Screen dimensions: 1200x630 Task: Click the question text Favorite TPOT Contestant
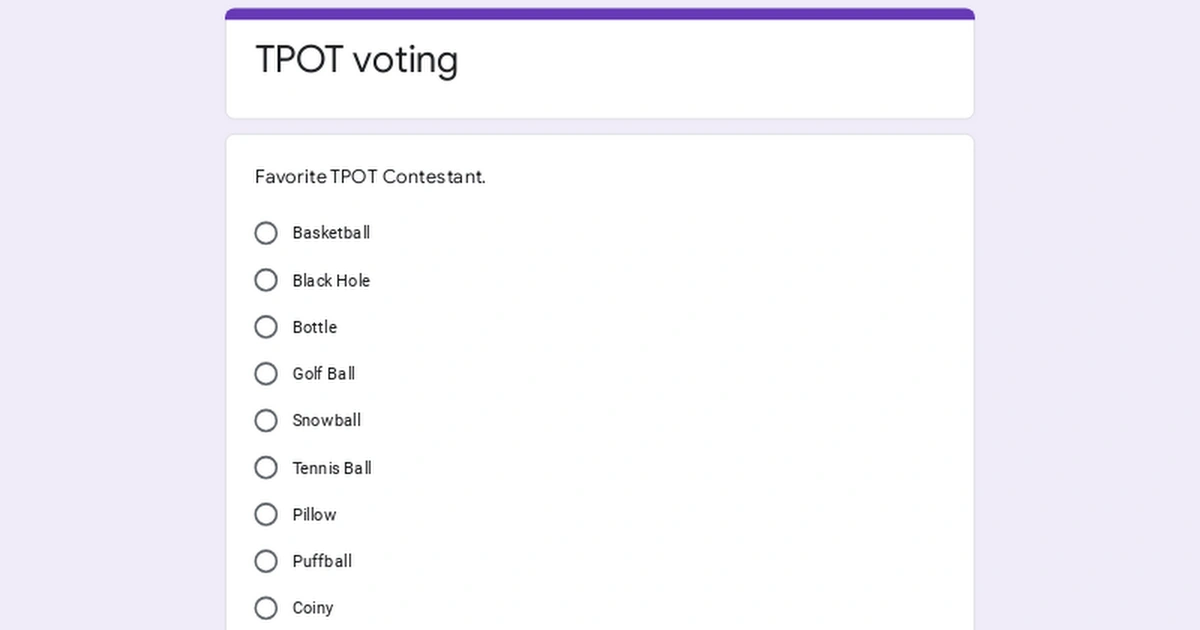pyautogui.click(x=369, y=177)
